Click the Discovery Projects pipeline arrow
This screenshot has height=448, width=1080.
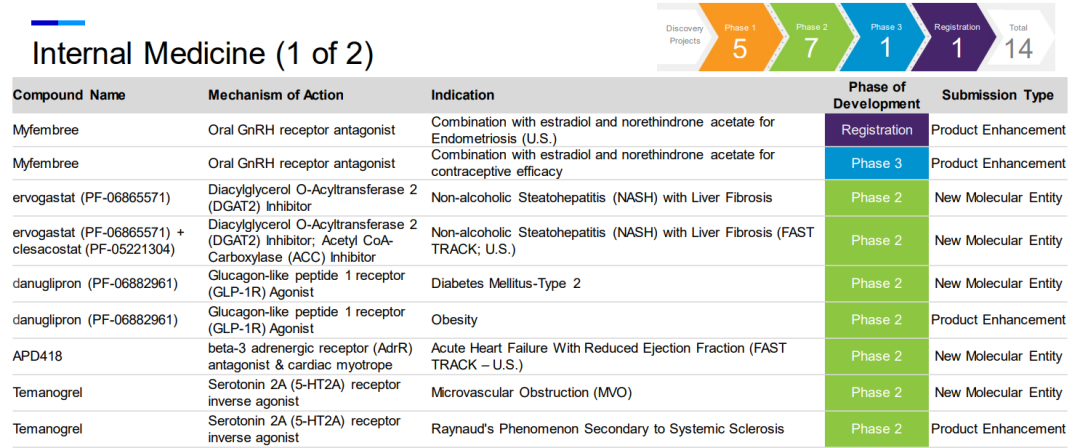(684, 35)
